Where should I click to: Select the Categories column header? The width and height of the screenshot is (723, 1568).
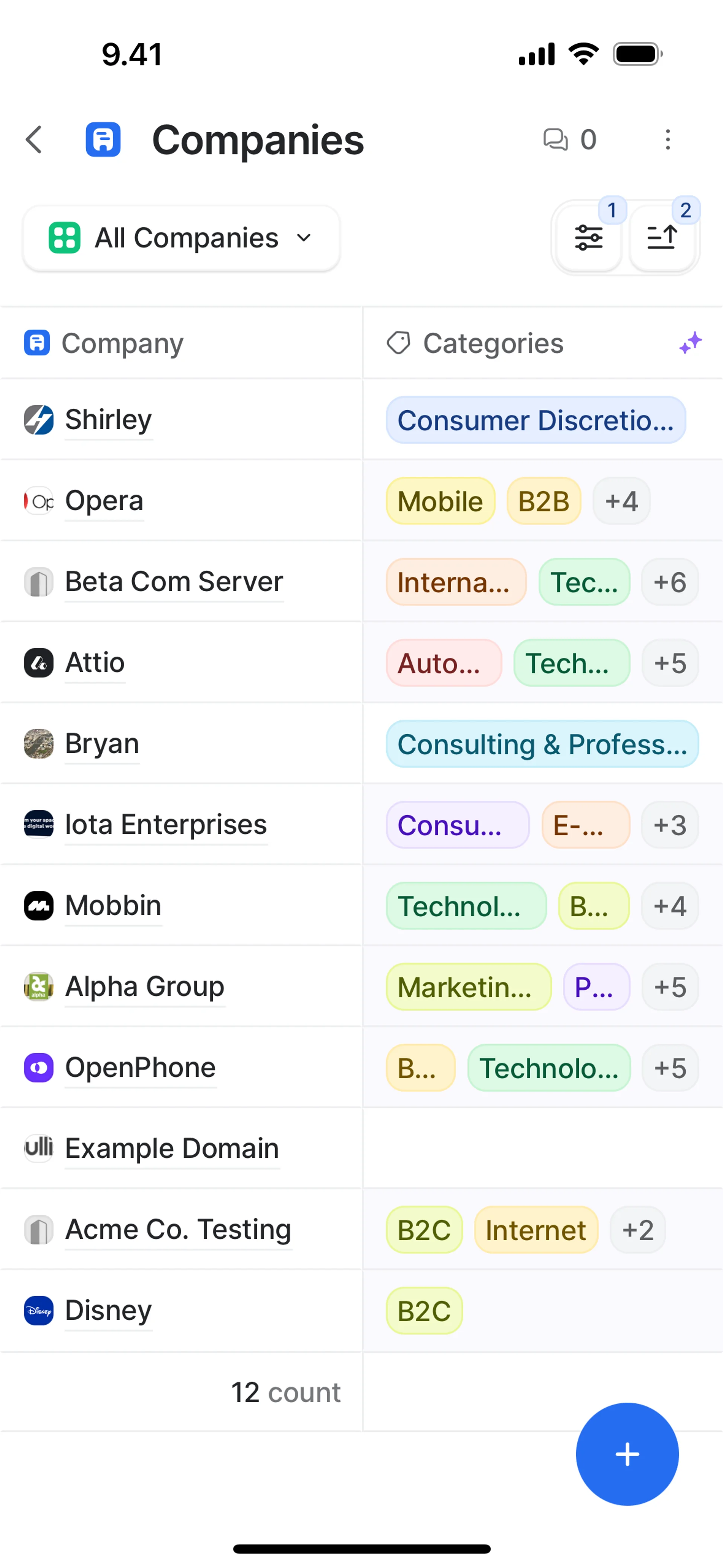pos(493,343)
